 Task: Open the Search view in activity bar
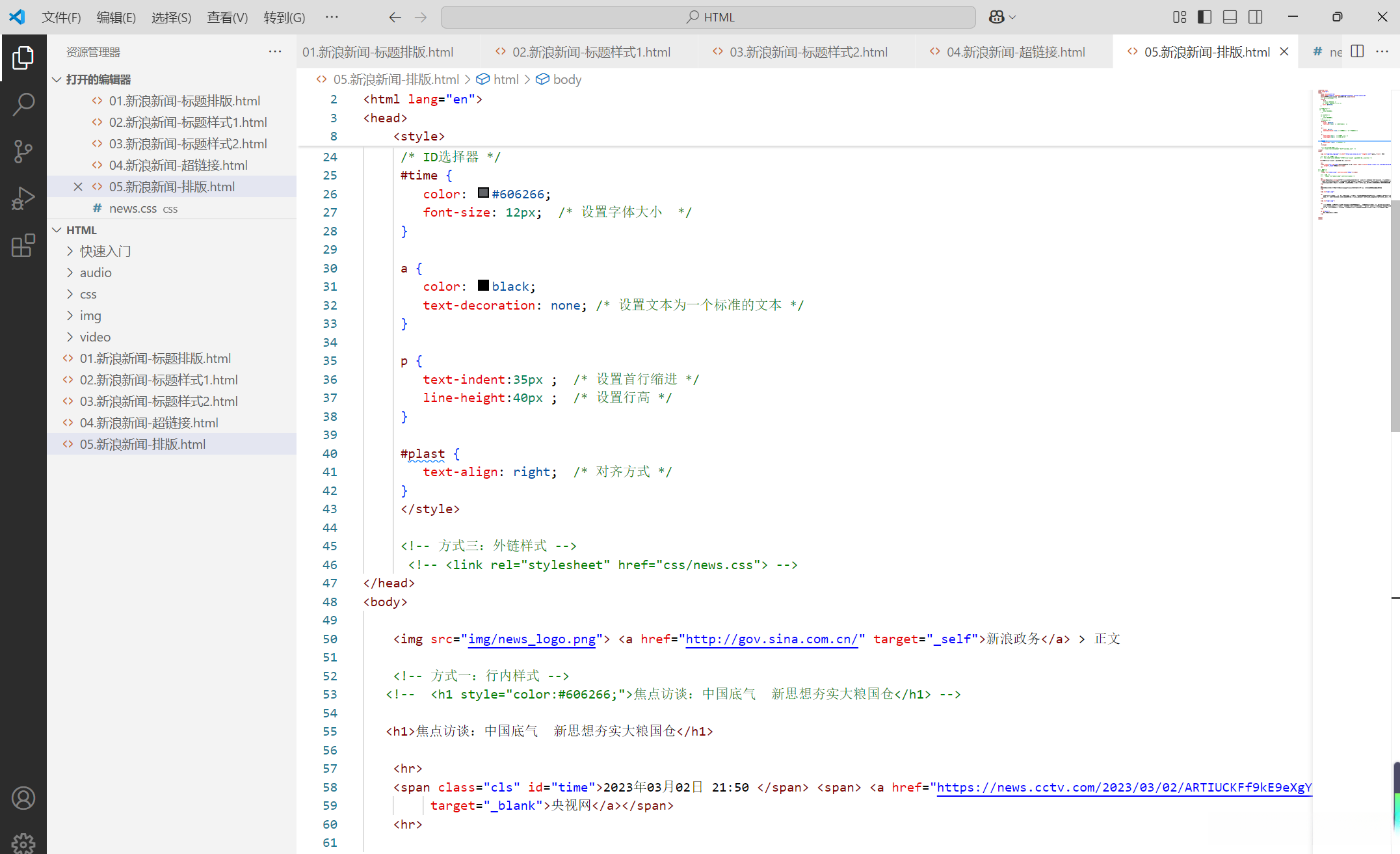pos(23,105)
